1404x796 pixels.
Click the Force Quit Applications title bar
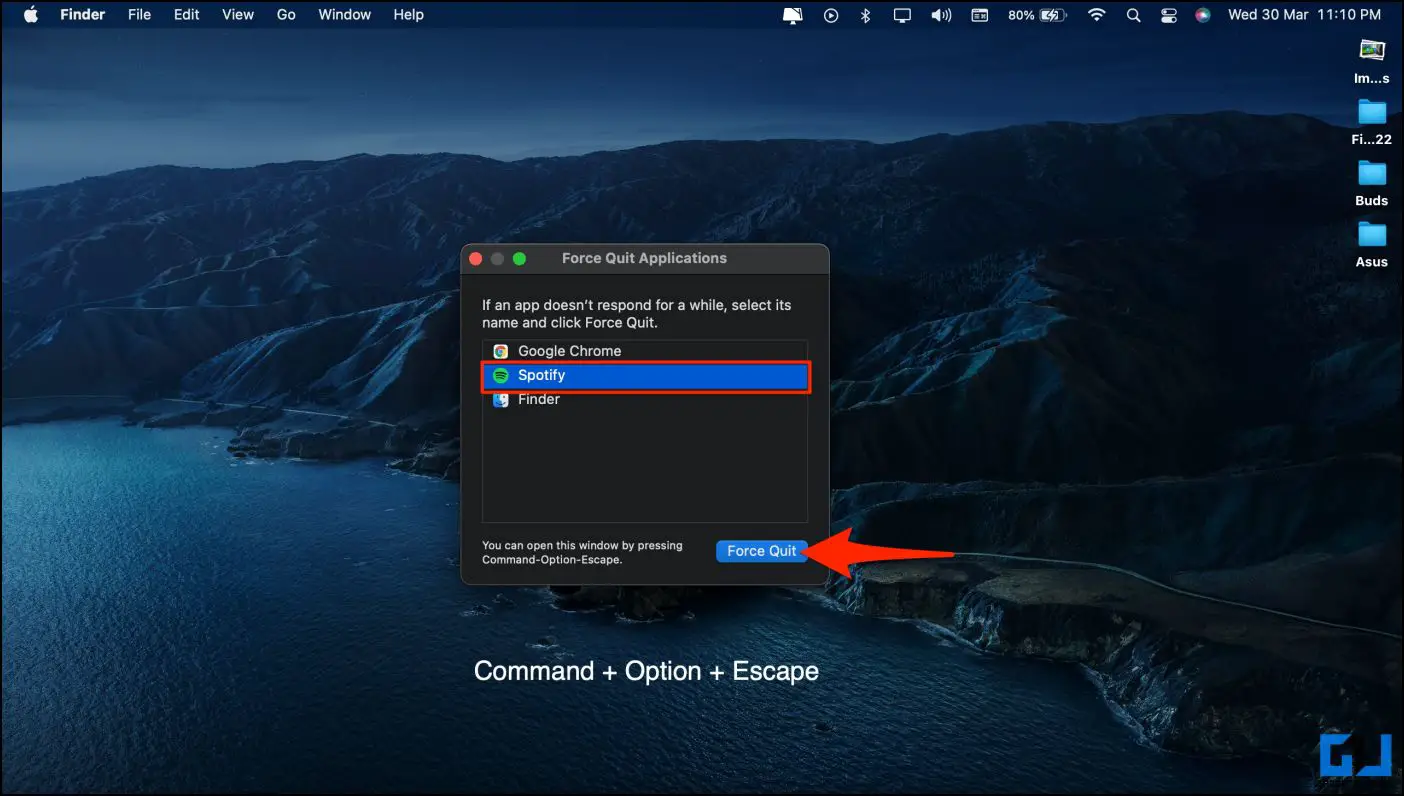(645, 258)
